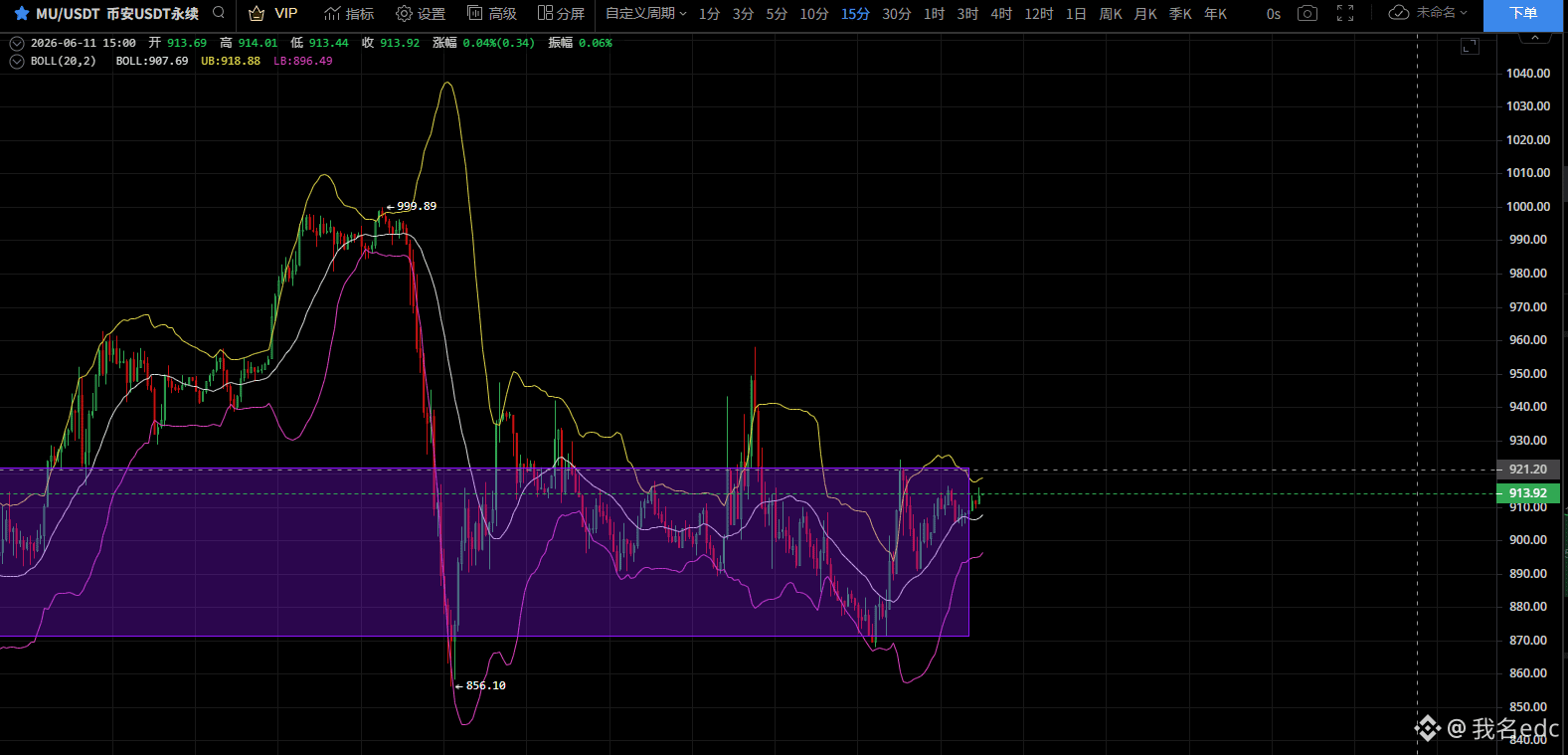Image resolution: width=1568 pixels, height=755 pixels.
Task: Expand the 自定义周期 custom period dropdown
Action: point(646,13)
